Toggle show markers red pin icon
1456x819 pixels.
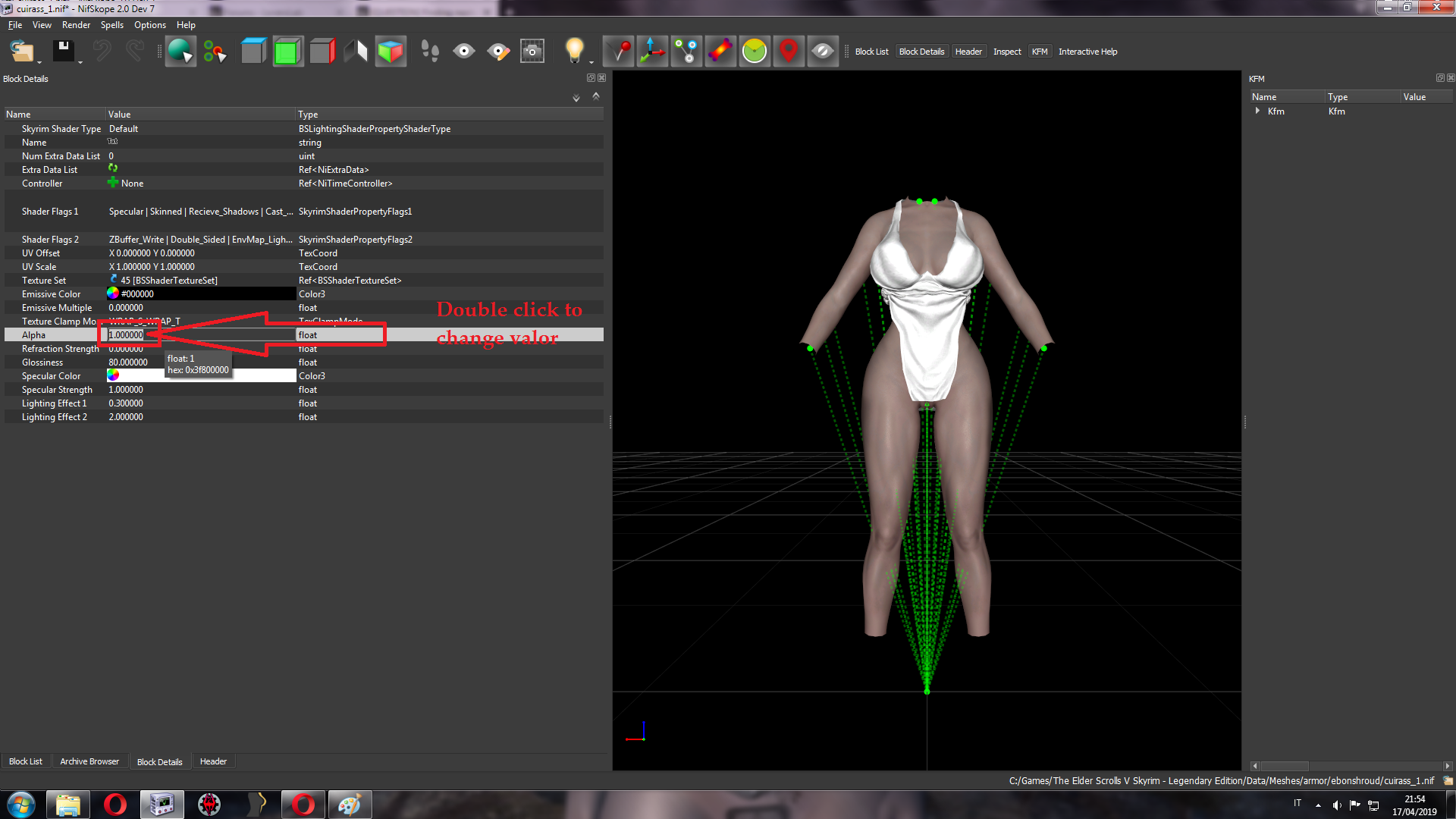[619, 52]
